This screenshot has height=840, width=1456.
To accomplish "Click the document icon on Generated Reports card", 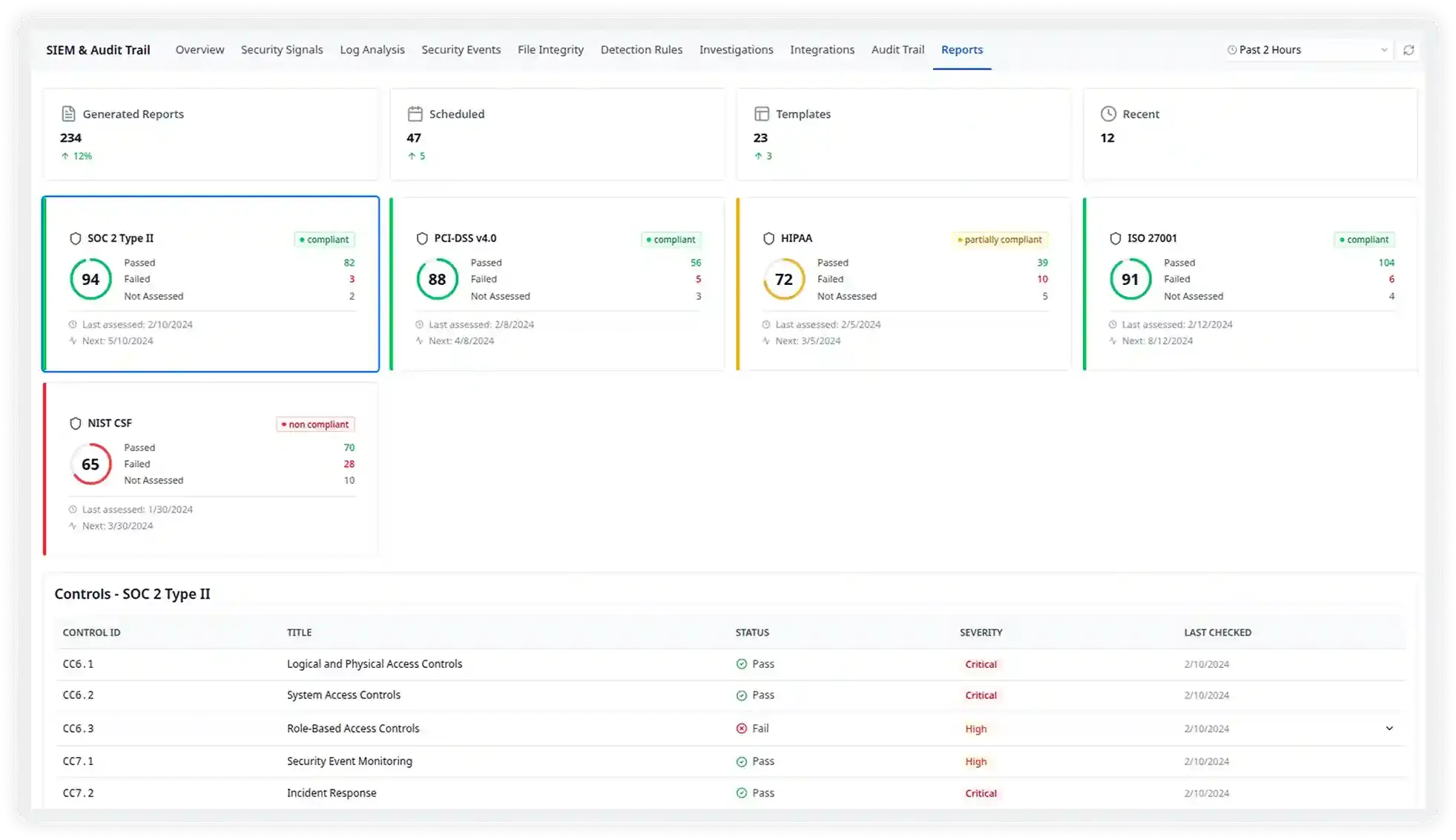I will point(68,113).
